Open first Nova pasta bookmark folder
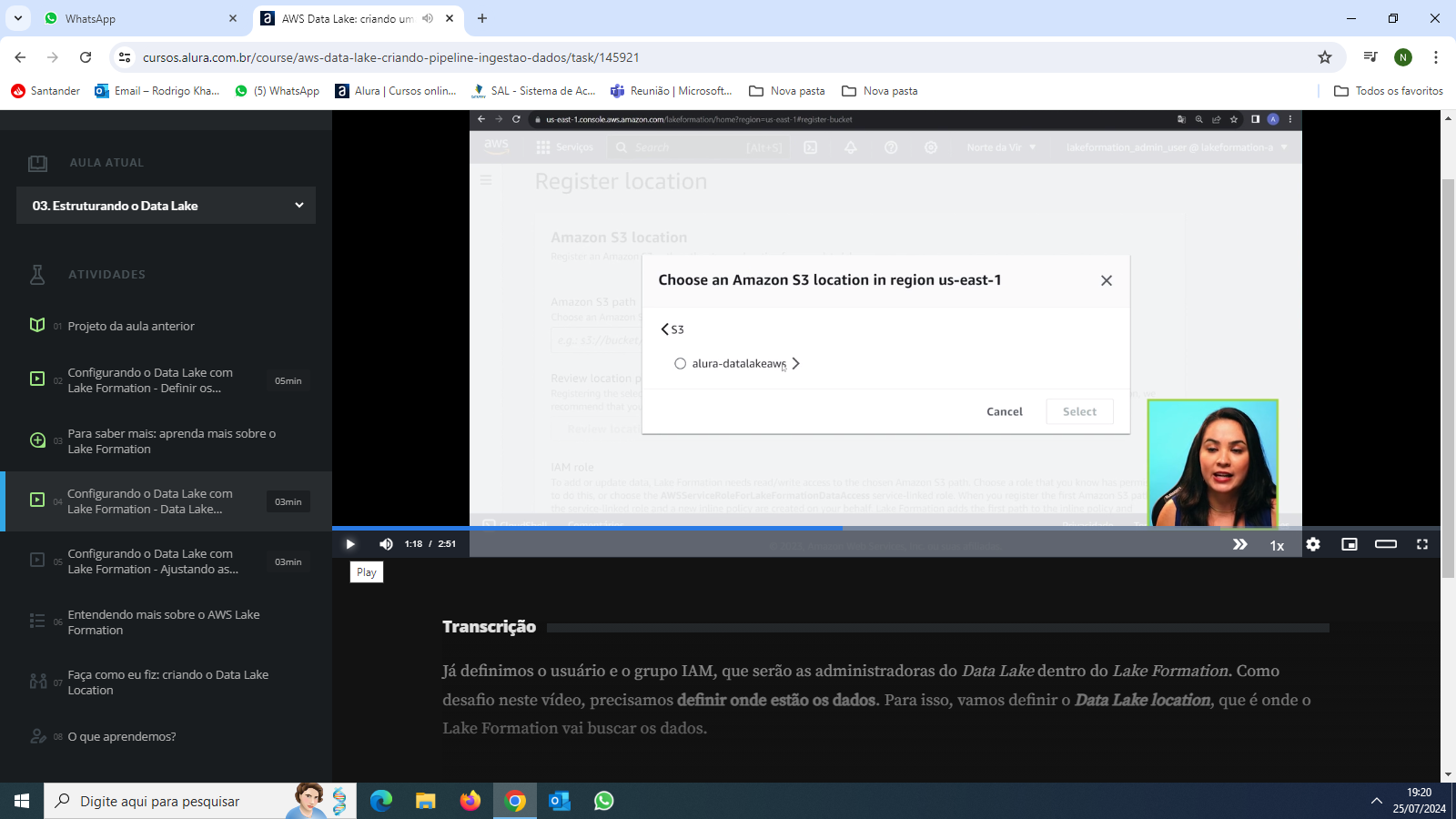This screenshot has height=819, width=1456. [787, 91]
